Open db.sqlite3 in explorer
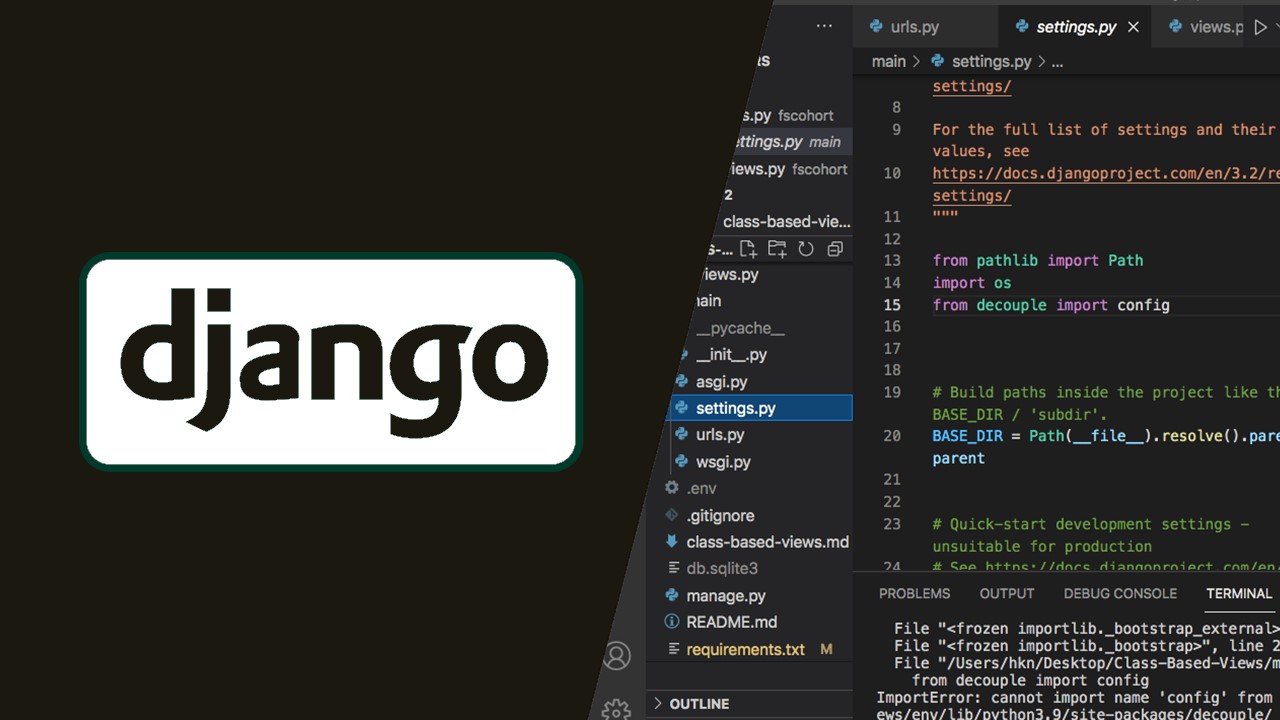1280x720 pixels. [722, 568]
